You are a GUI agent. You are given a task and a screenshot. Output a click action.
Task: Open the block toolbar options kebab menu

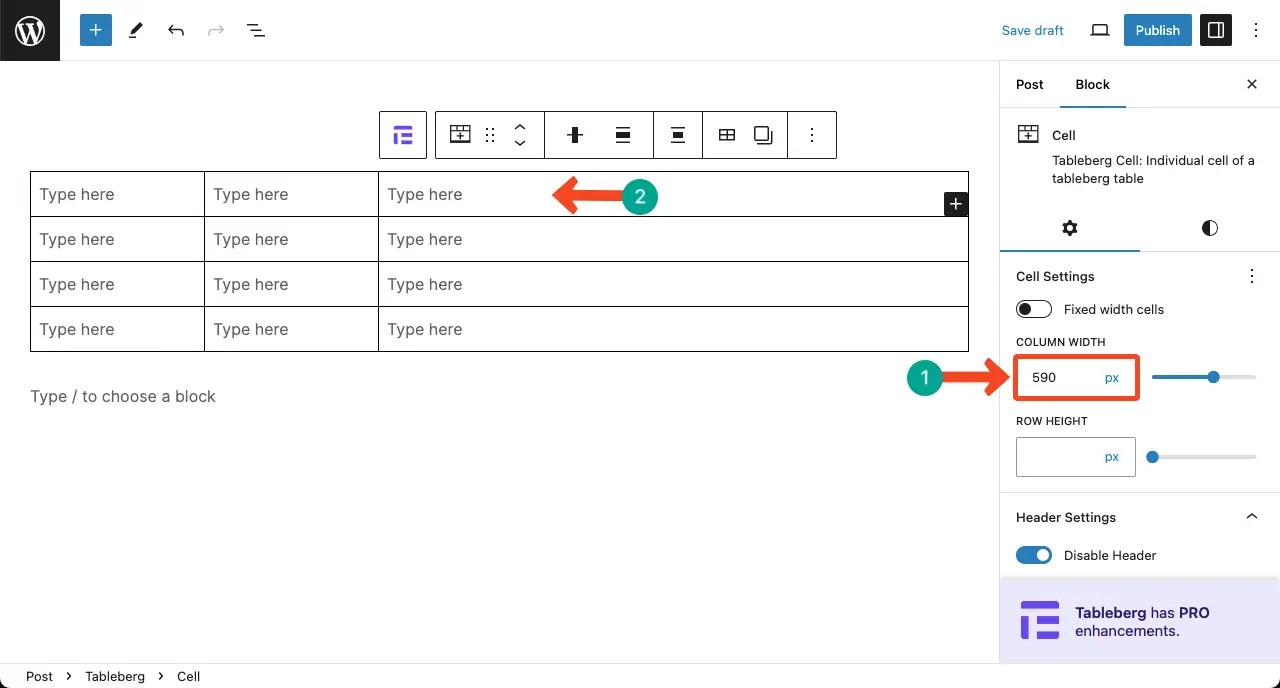812,134
